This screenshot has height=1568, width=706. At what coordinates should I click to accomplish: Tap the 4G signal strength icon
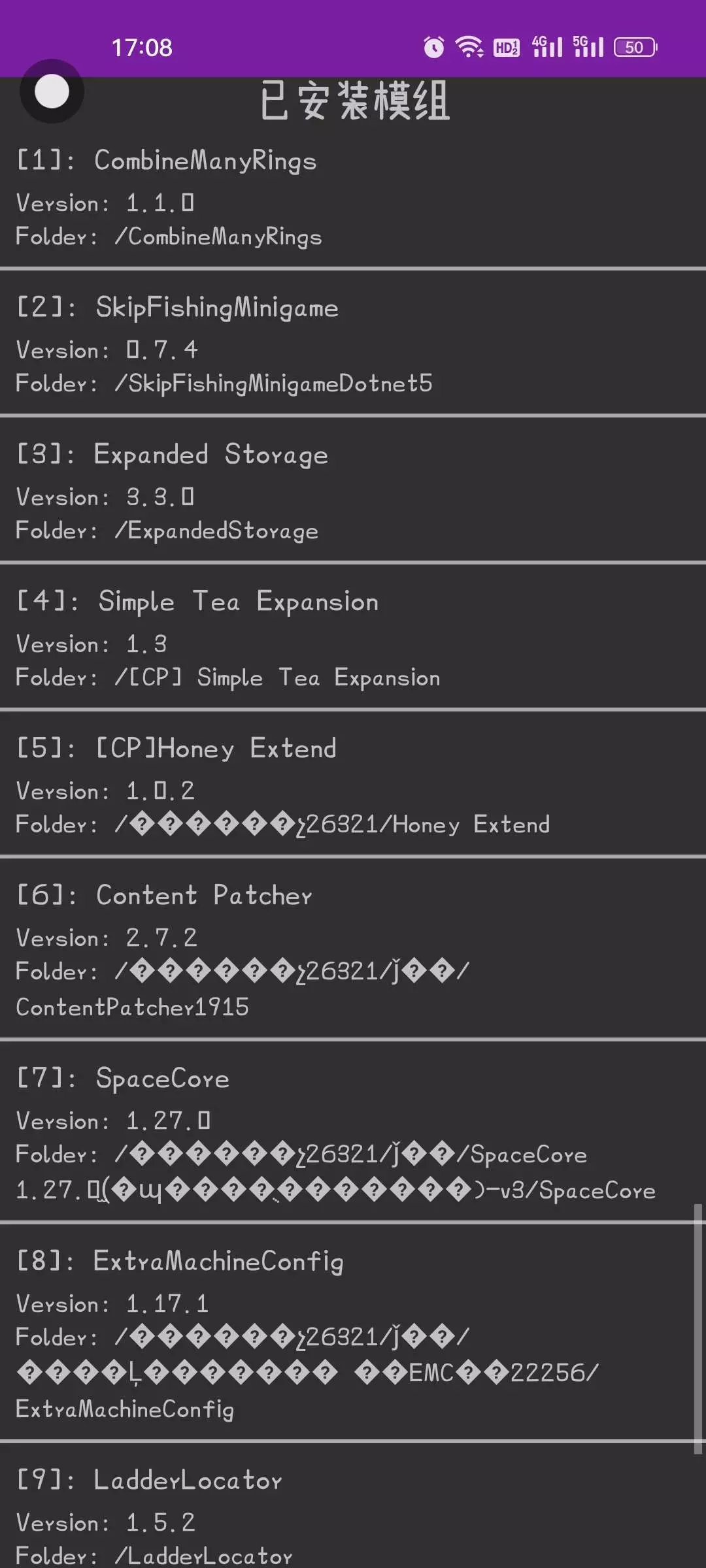[x=547, y=46]
